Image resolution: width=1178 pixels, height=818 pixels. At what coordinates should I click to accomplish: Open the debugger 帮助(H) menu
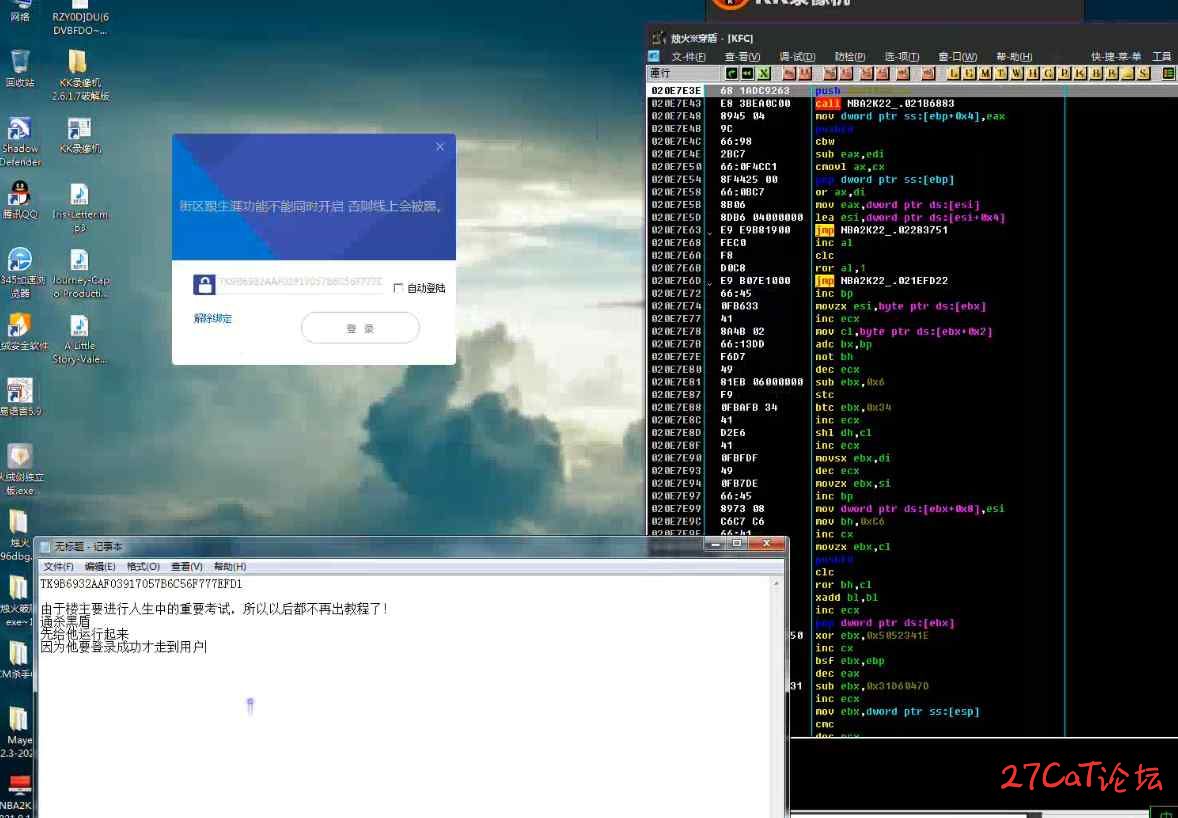[x=1014, y=56]
